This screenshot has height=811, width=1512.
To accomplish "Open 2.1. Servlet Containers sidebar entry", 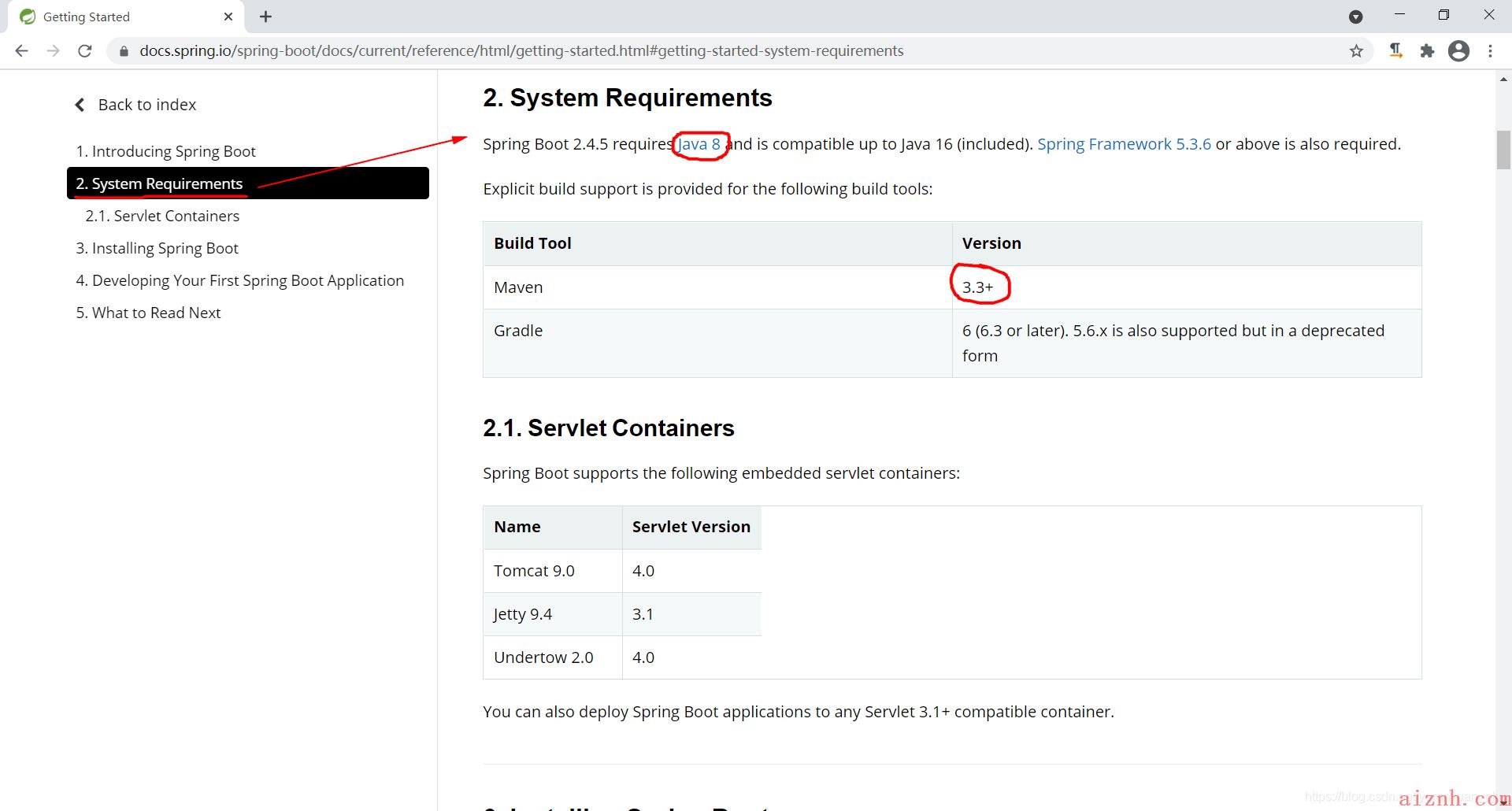I will 162,216.
